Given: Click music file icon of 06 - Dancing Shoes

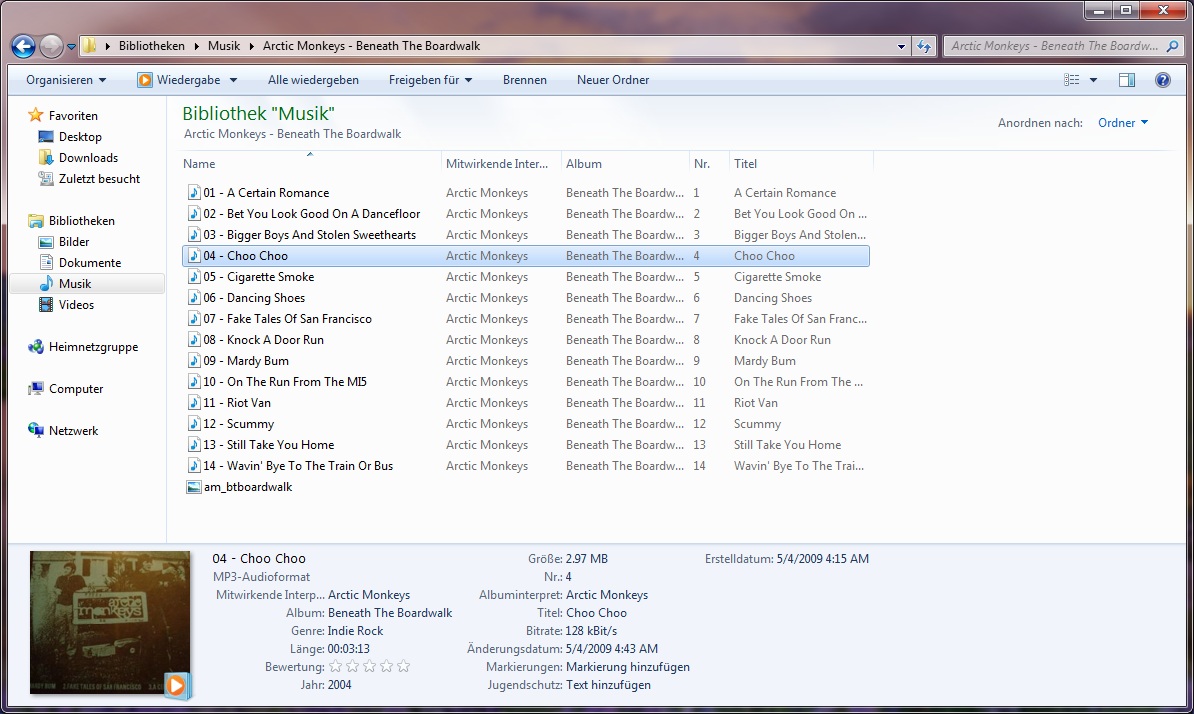Looking at the screenshot, I should (x=193, y=298).
